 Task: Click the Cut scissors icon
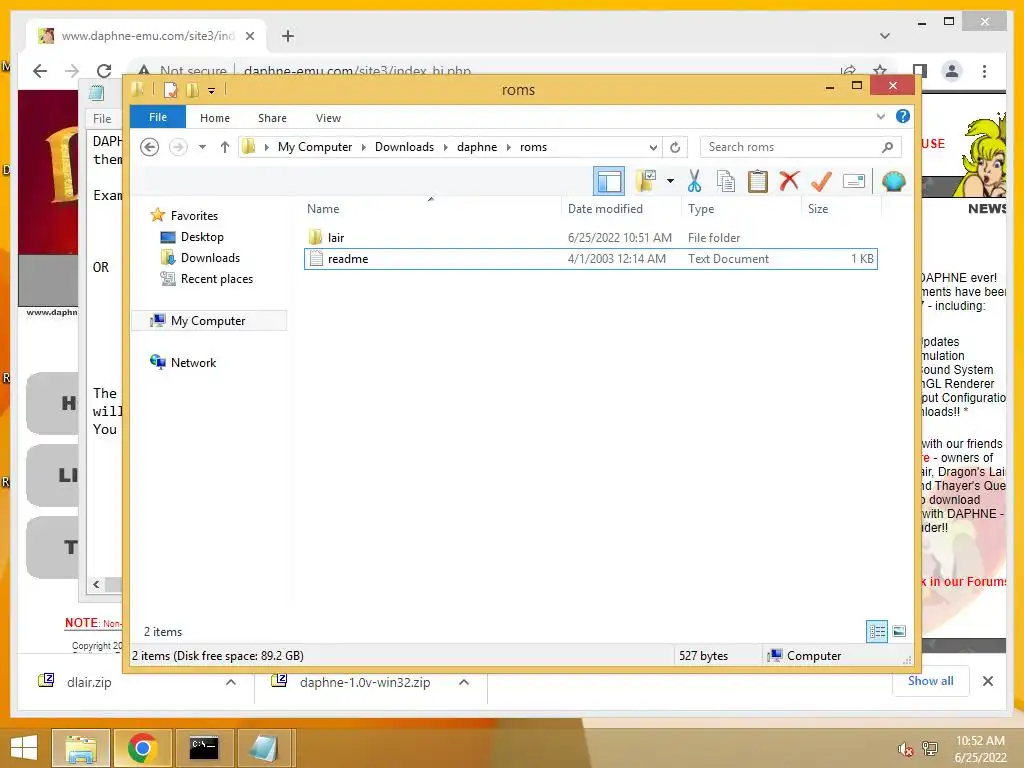694,181
